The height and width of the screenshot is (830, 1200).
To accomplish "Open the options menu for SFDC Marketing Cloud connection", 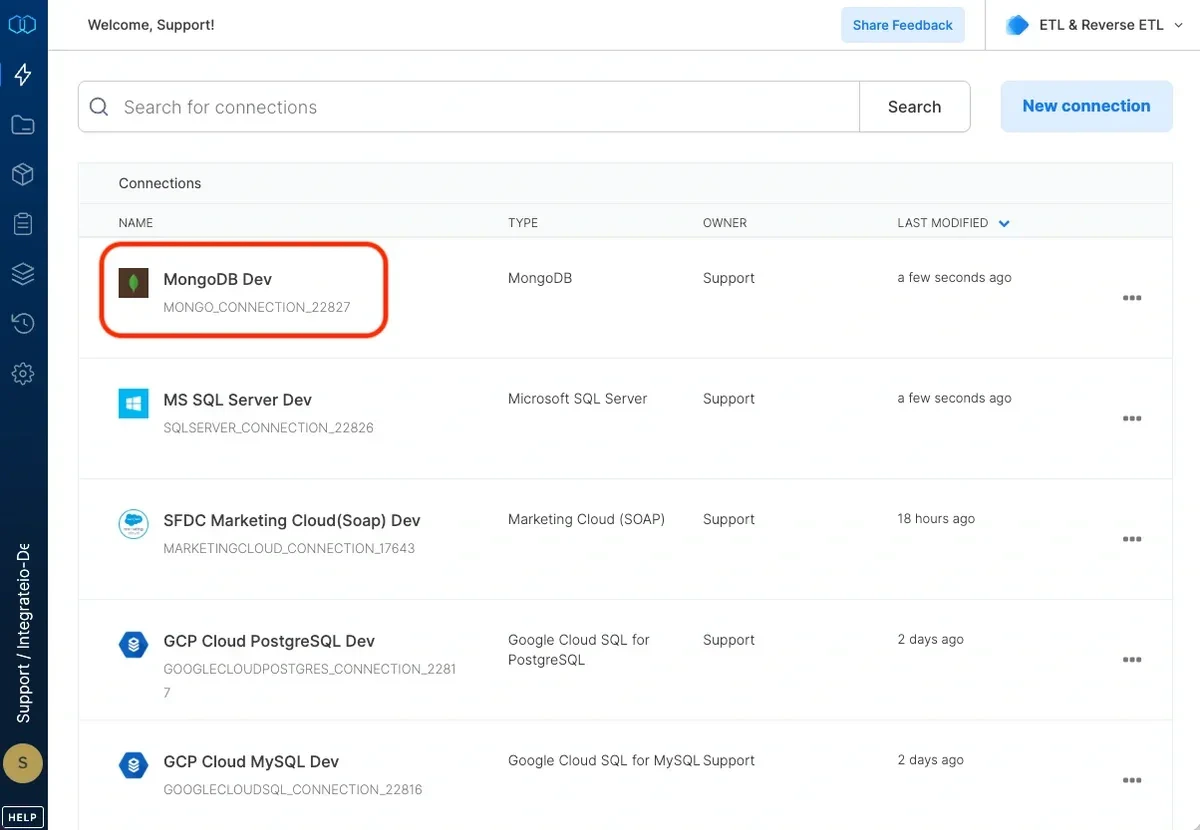I will pyautogui.click(x=1132, y=539).
